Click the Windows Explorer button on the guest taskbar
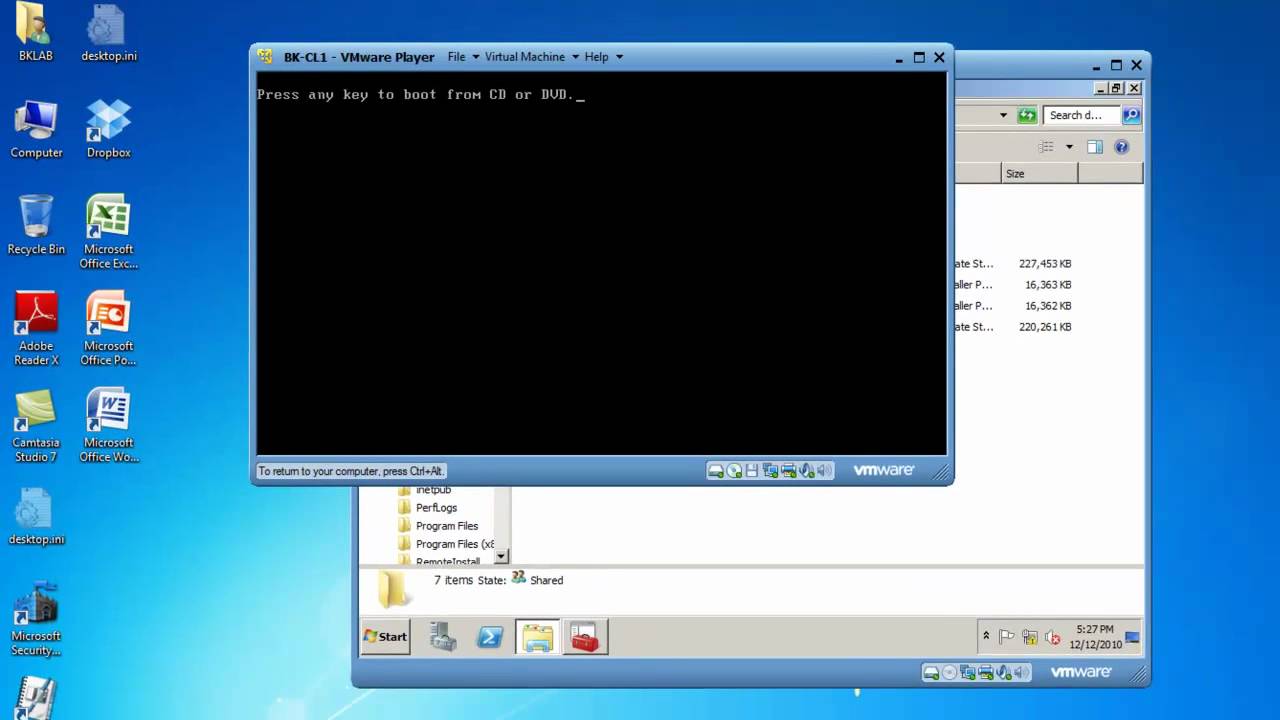1280x720 pixels. coord(537,637)
